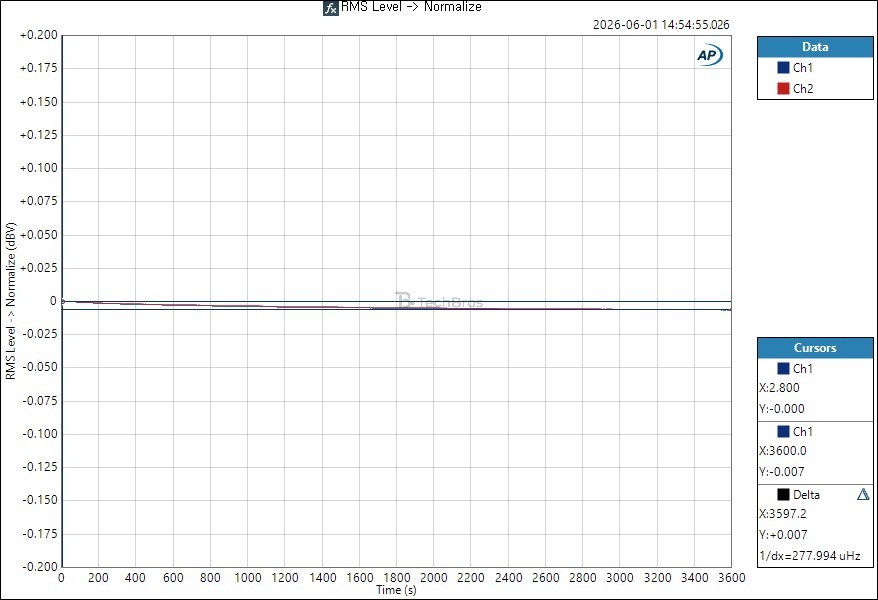878x600 pixels.
Task: Click the Cursors panel header
Action: click(815, 348)
